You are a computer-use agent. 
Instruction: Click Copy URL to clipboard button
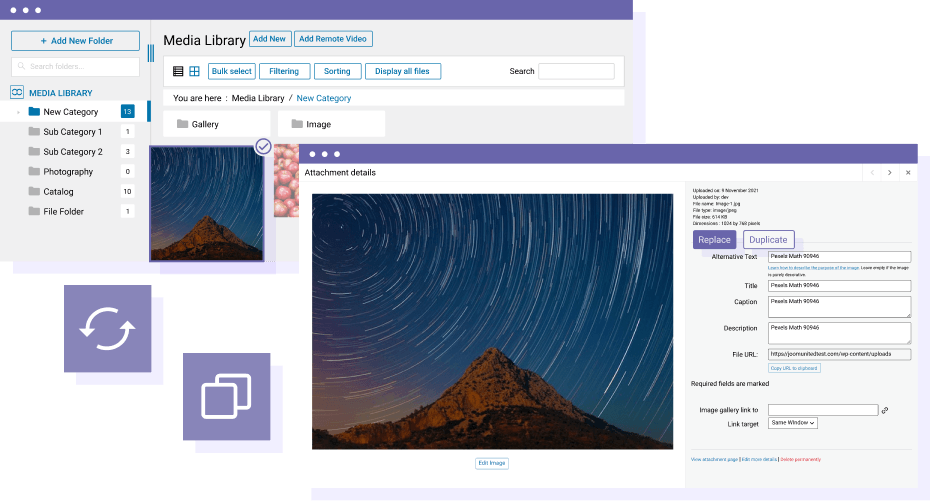[x=794, y=368]
